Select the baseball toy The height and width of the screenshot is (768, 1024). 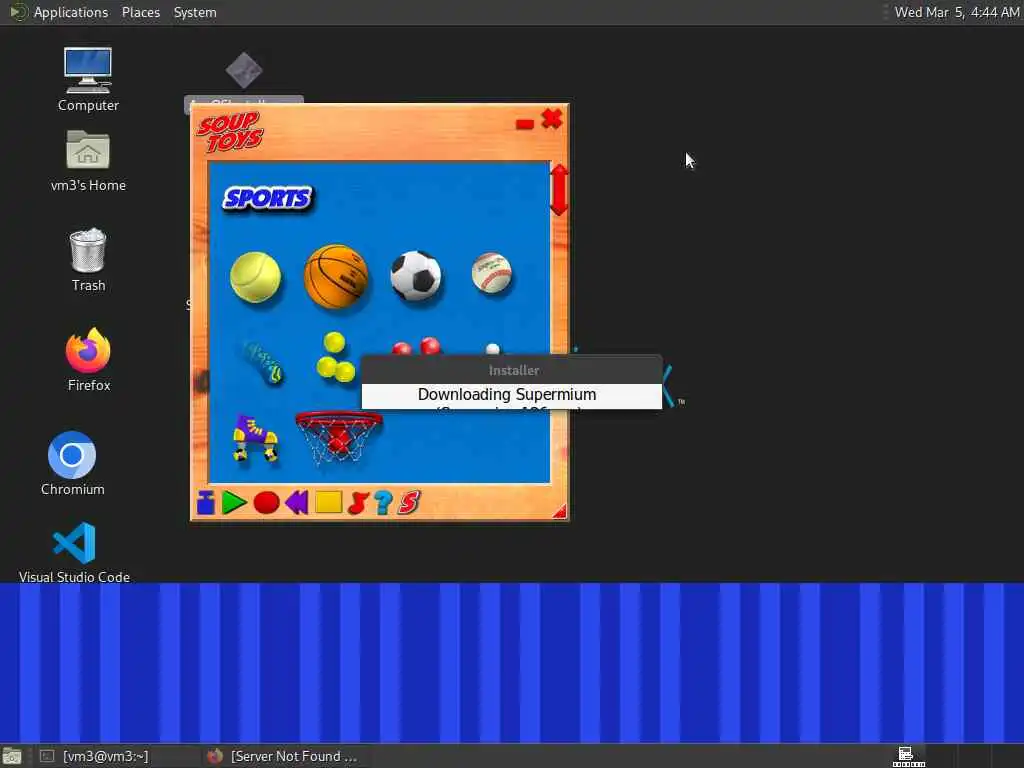(492, 273)
